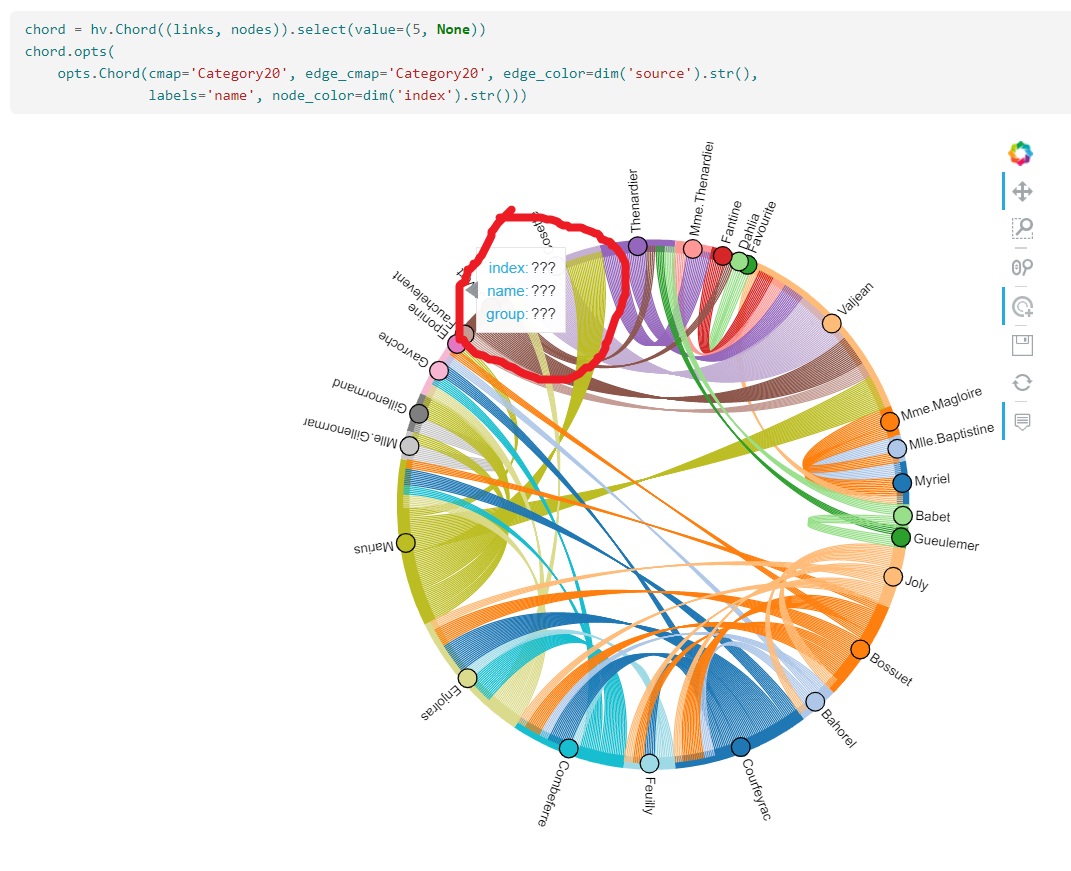The width and height of the screenshot is (1071, 871).
Task: Select the Wheel Zoom tool
Action: tap(1022, 265)
